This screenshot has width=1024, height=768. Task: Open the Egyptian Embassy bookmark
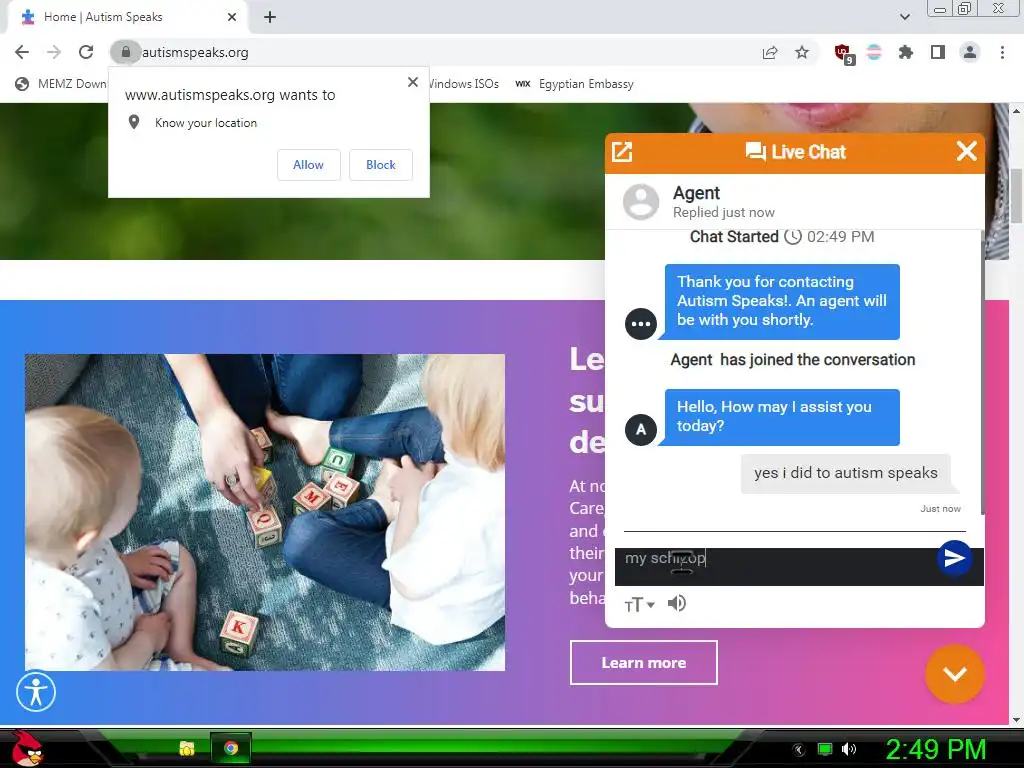click(575, 84)
